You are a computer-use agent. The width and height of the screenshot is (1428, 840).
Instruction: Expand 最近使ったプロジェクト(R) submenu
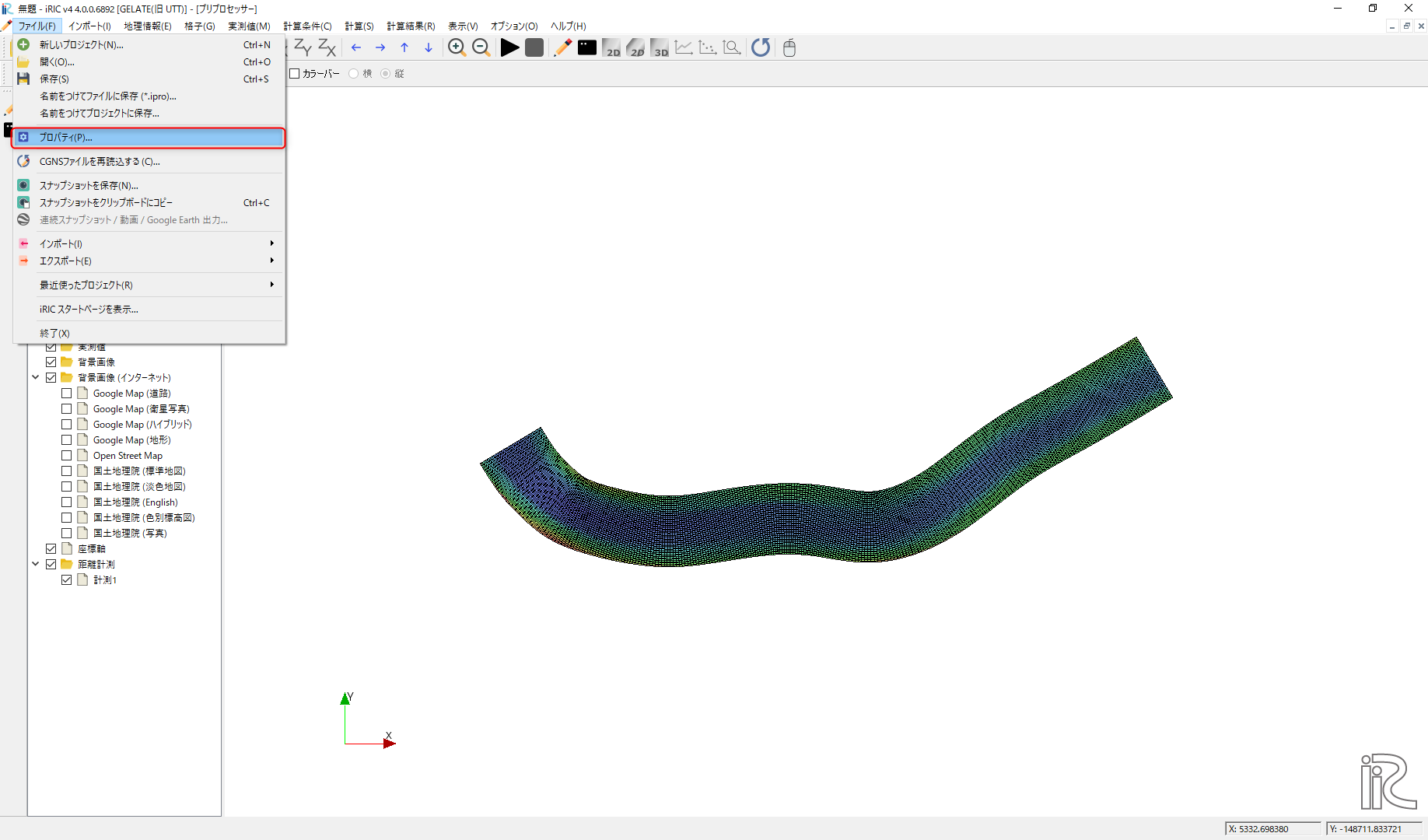pos(149,285)
